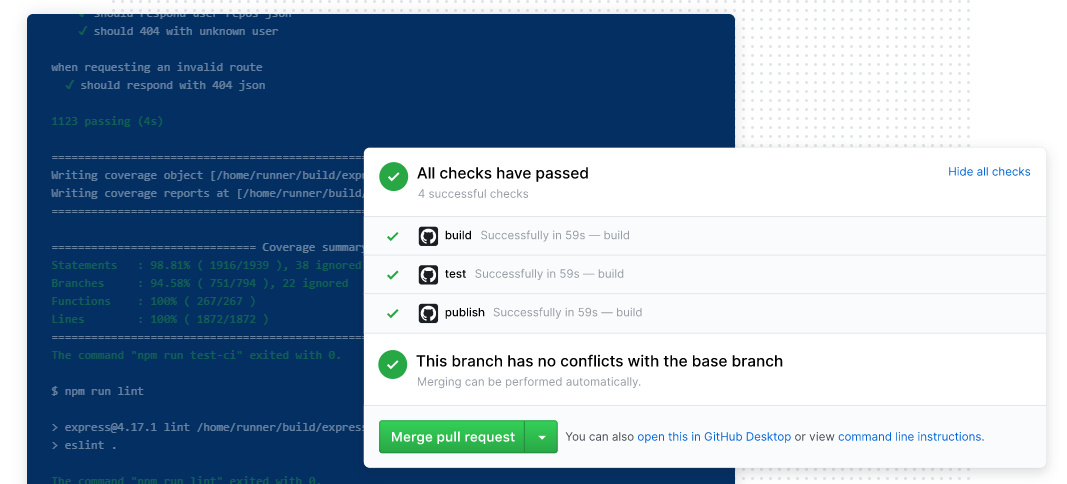
Task: Open this in GitHub Desktop link
Action: (714, 436)
